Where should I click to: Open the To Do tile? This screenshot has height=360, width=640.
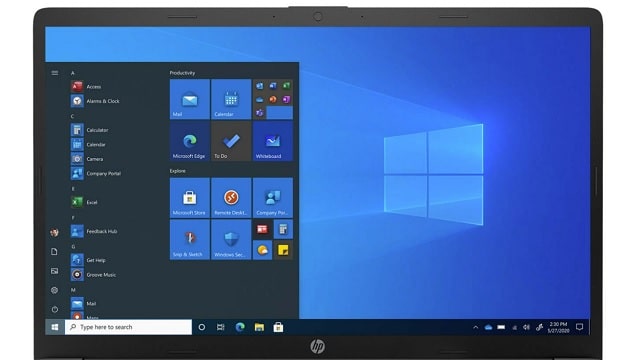231,141
